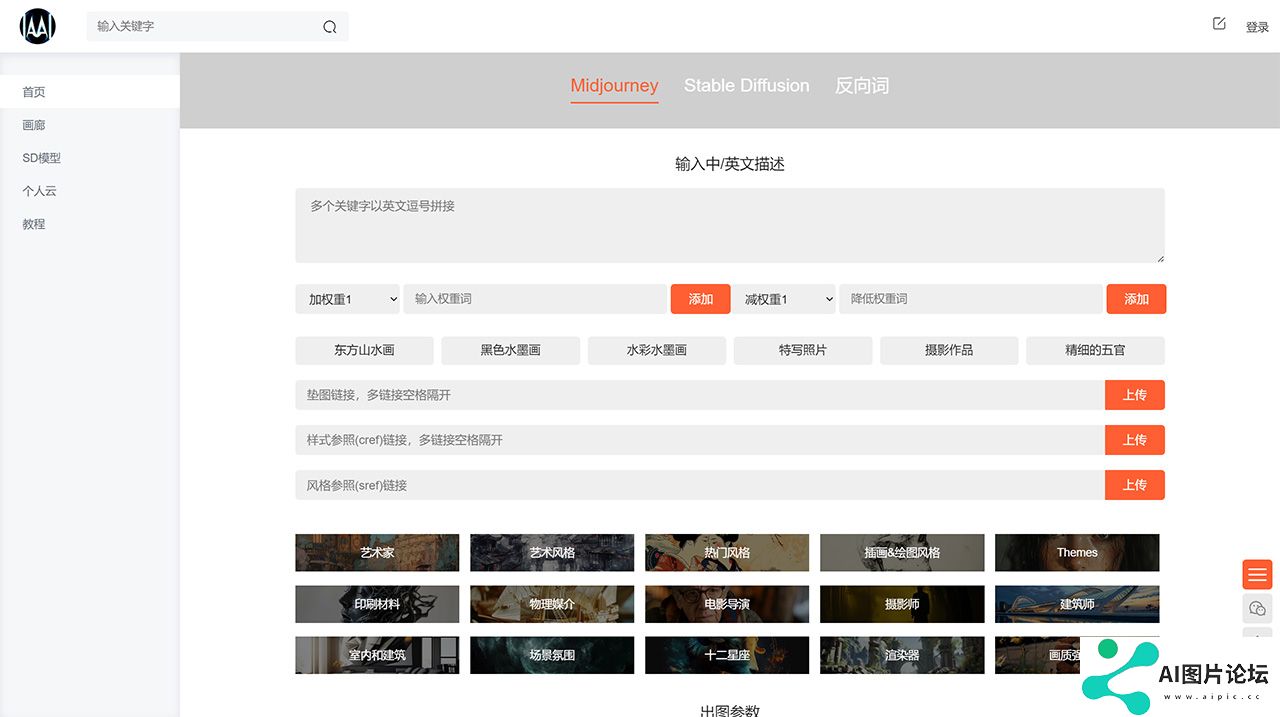Open 首页 in the sidebar
Screen dimensions: 1280x717
pos(90,92)
